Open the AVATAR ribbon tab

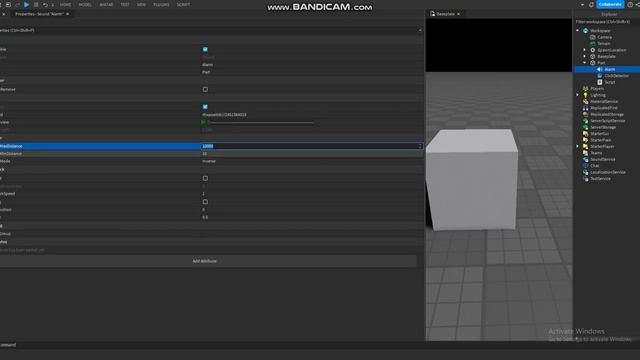tap(106, 4)
